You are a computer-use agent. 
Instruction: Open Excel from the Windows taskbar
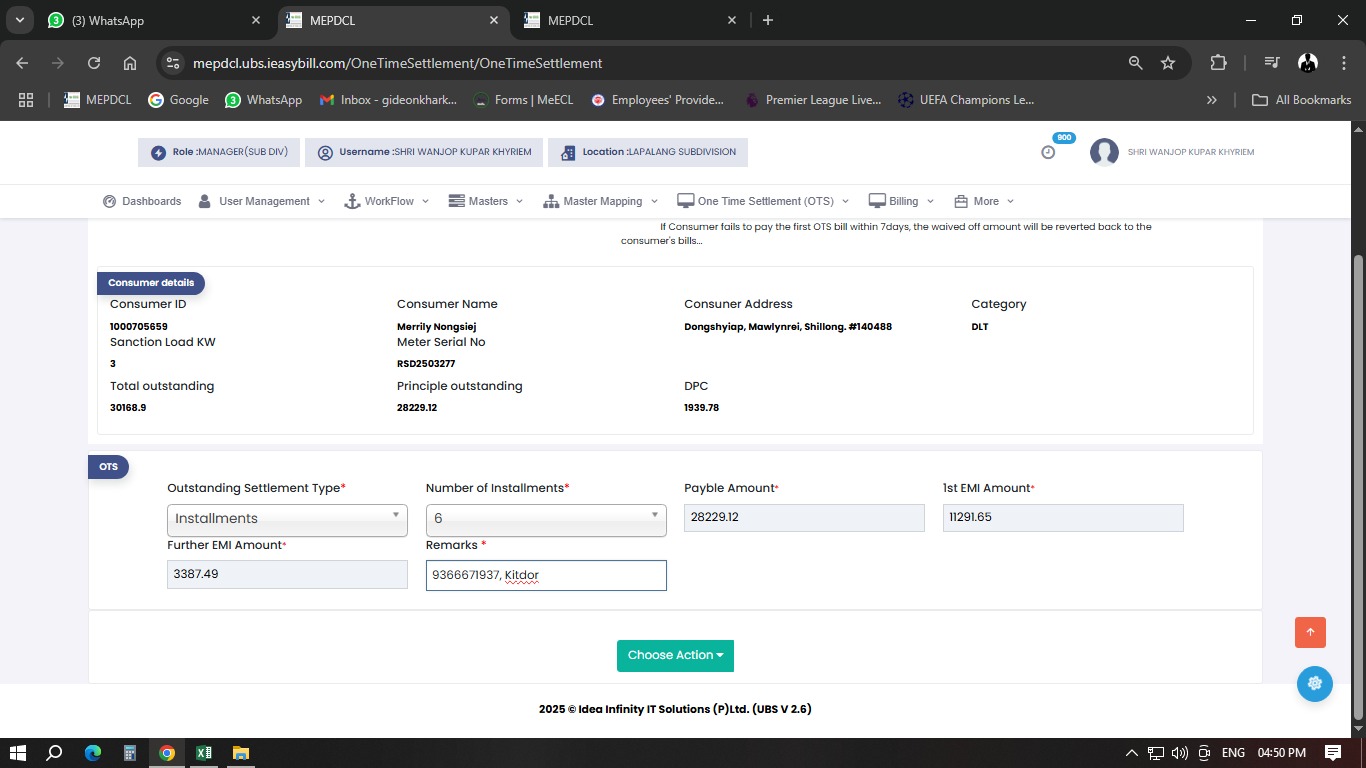coord(204,753)
